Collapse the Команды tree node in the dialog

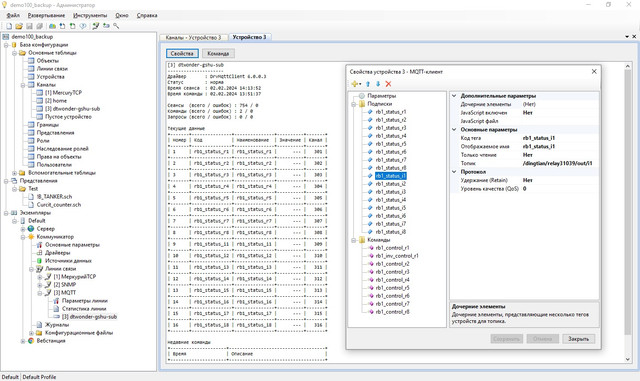tap(353, 240)
